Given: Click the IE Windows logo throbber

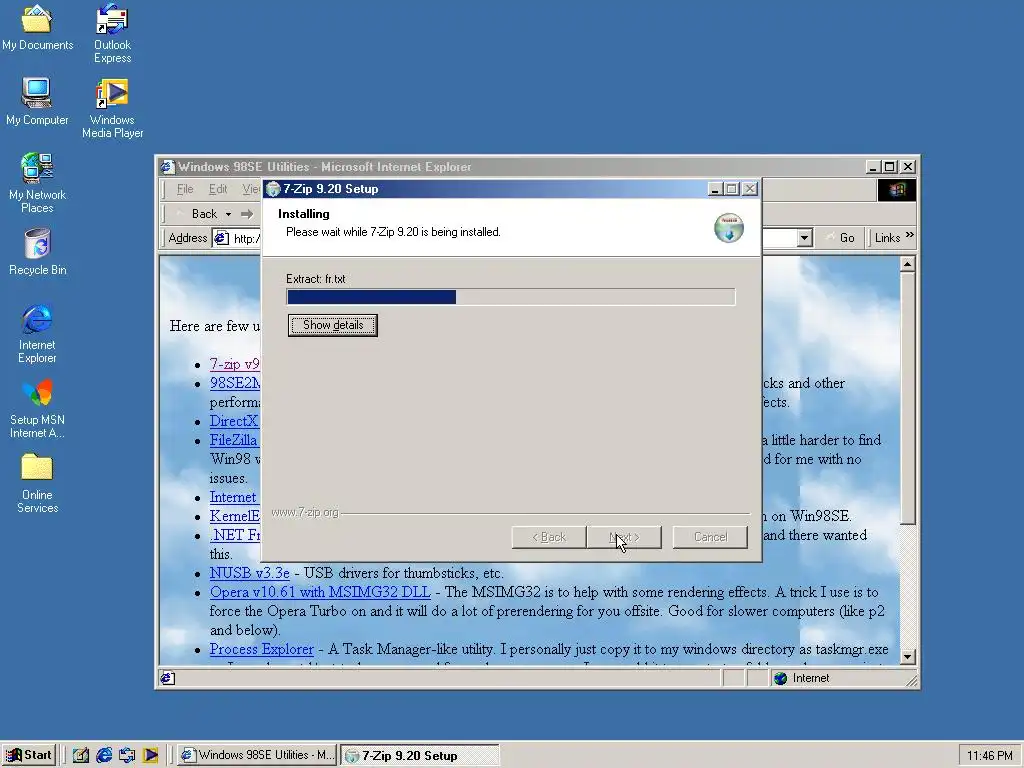Looking at the screenshot, I should click(897, 189).
